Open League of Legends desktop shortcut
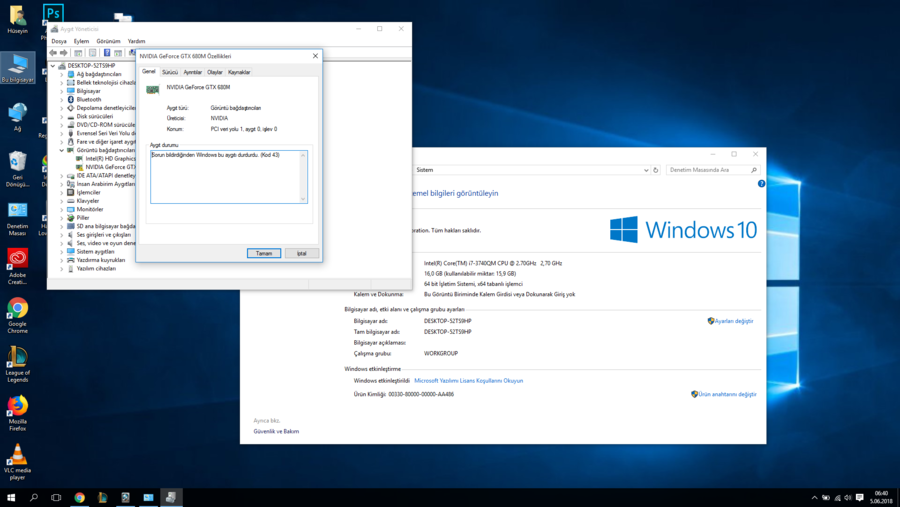900x507 pixels. (17, 358)
